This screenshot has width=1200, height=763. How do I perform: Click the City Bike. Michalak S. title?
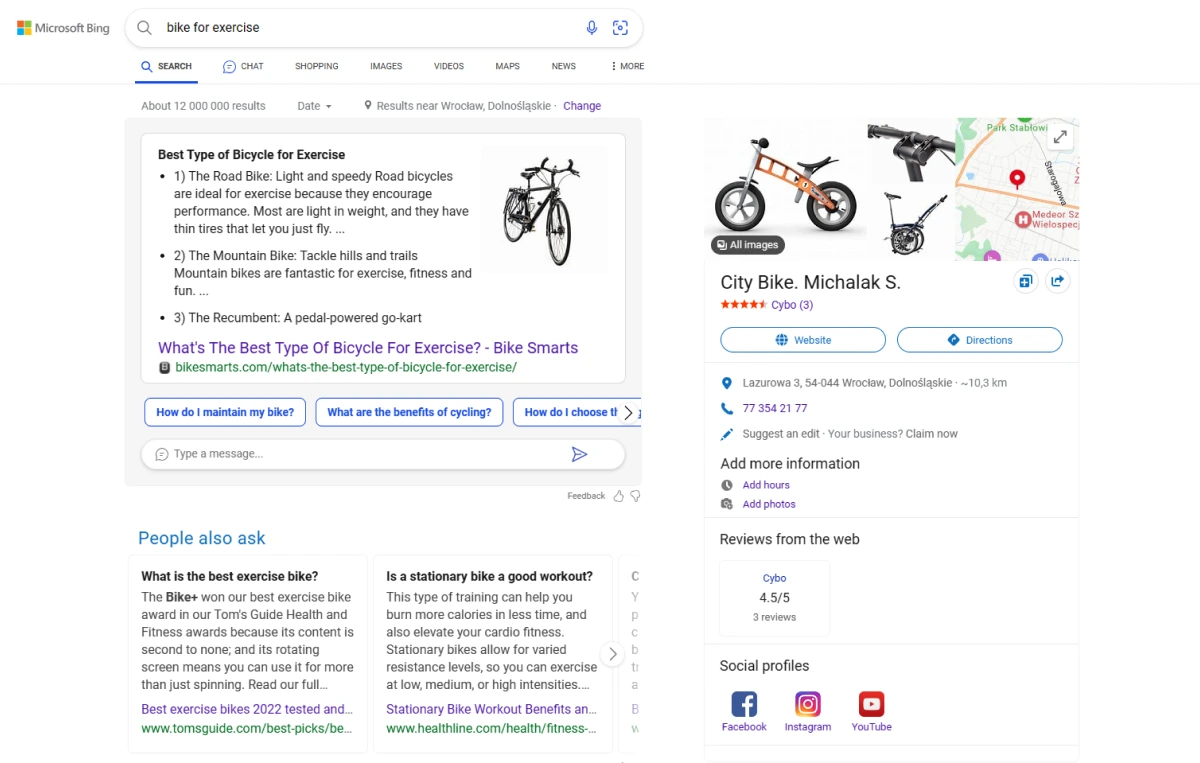811,282
